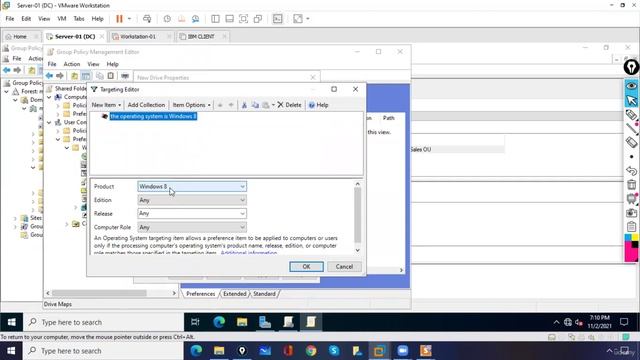Collapse the Forest node in Group Policy tree
Screen dimensions: 640x360
[6, 91]
